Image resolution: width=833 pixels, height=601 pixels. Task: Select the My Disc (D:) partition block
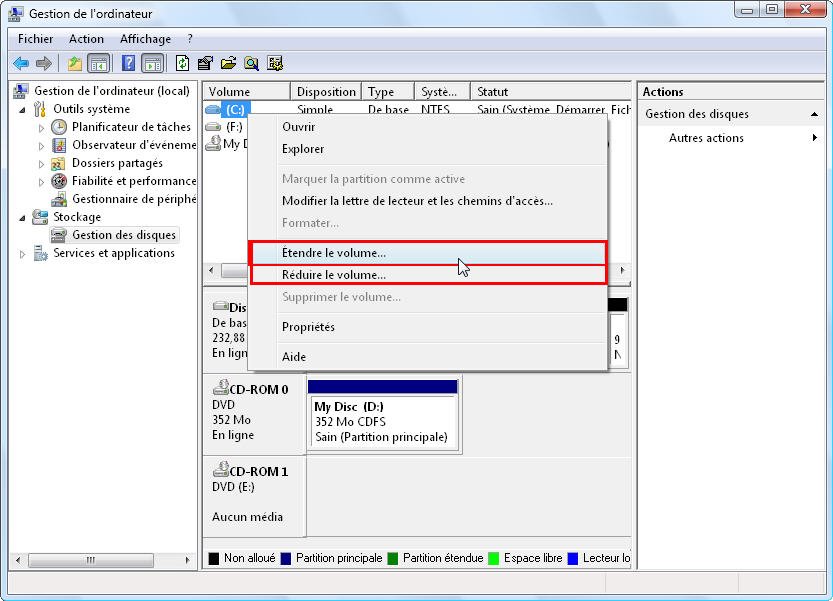tap(382, 422)
